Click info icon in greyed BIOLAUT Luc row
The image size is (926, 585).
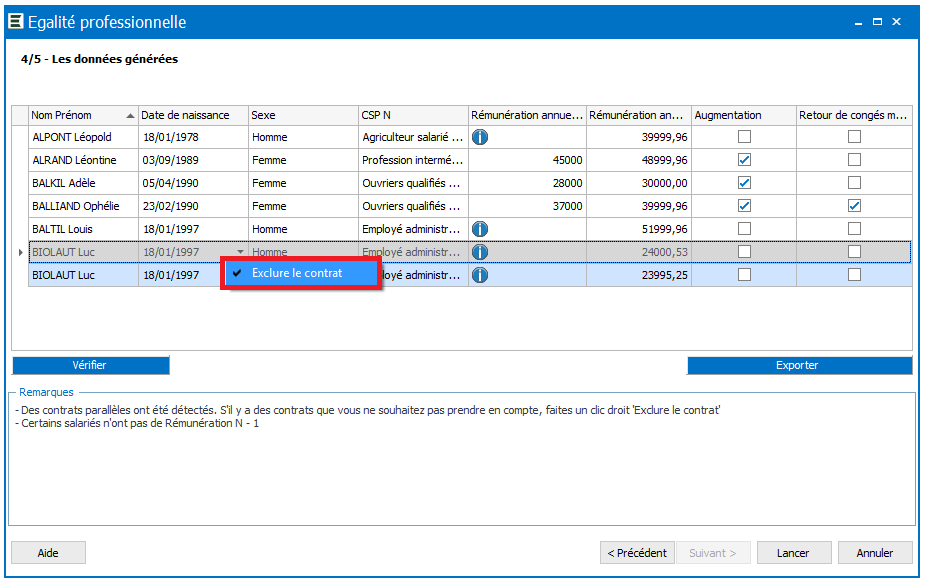coord(480,252)
